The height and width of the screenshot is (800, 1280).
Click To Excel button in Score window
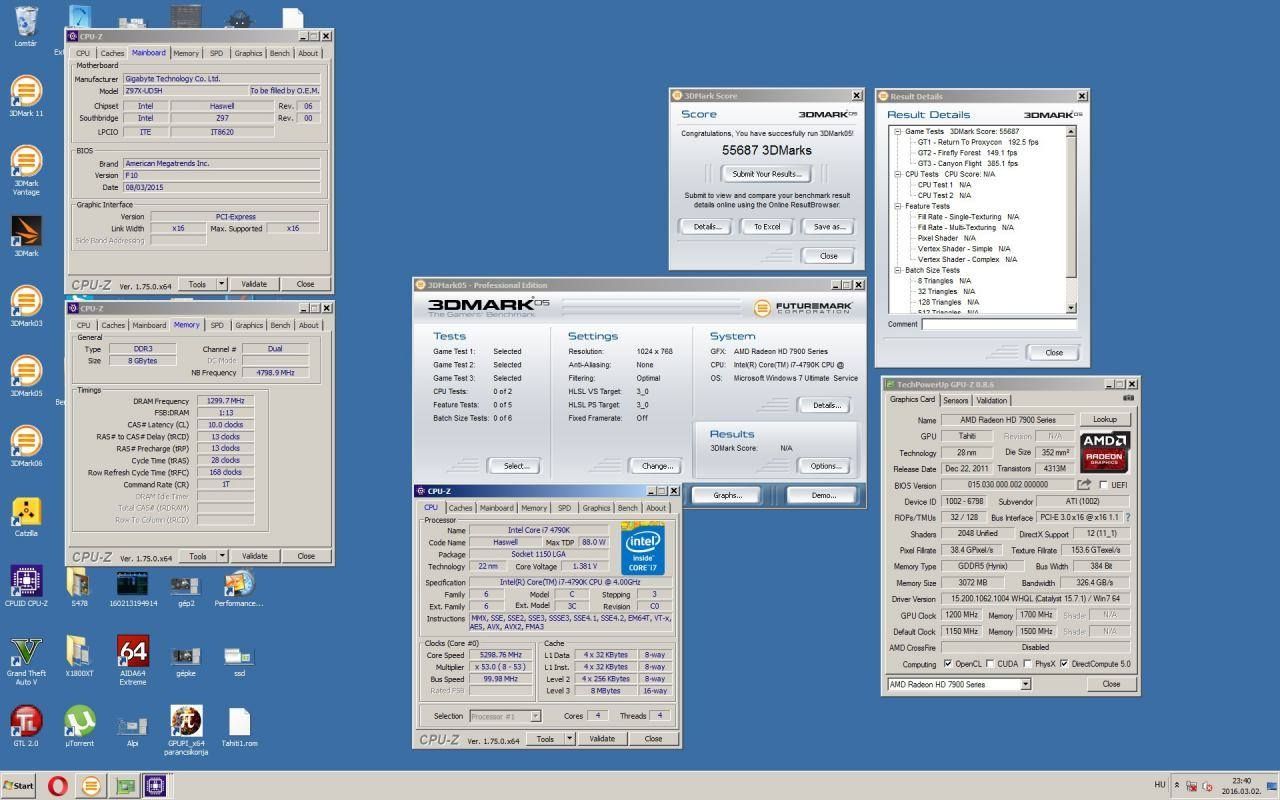pos(767,226)
